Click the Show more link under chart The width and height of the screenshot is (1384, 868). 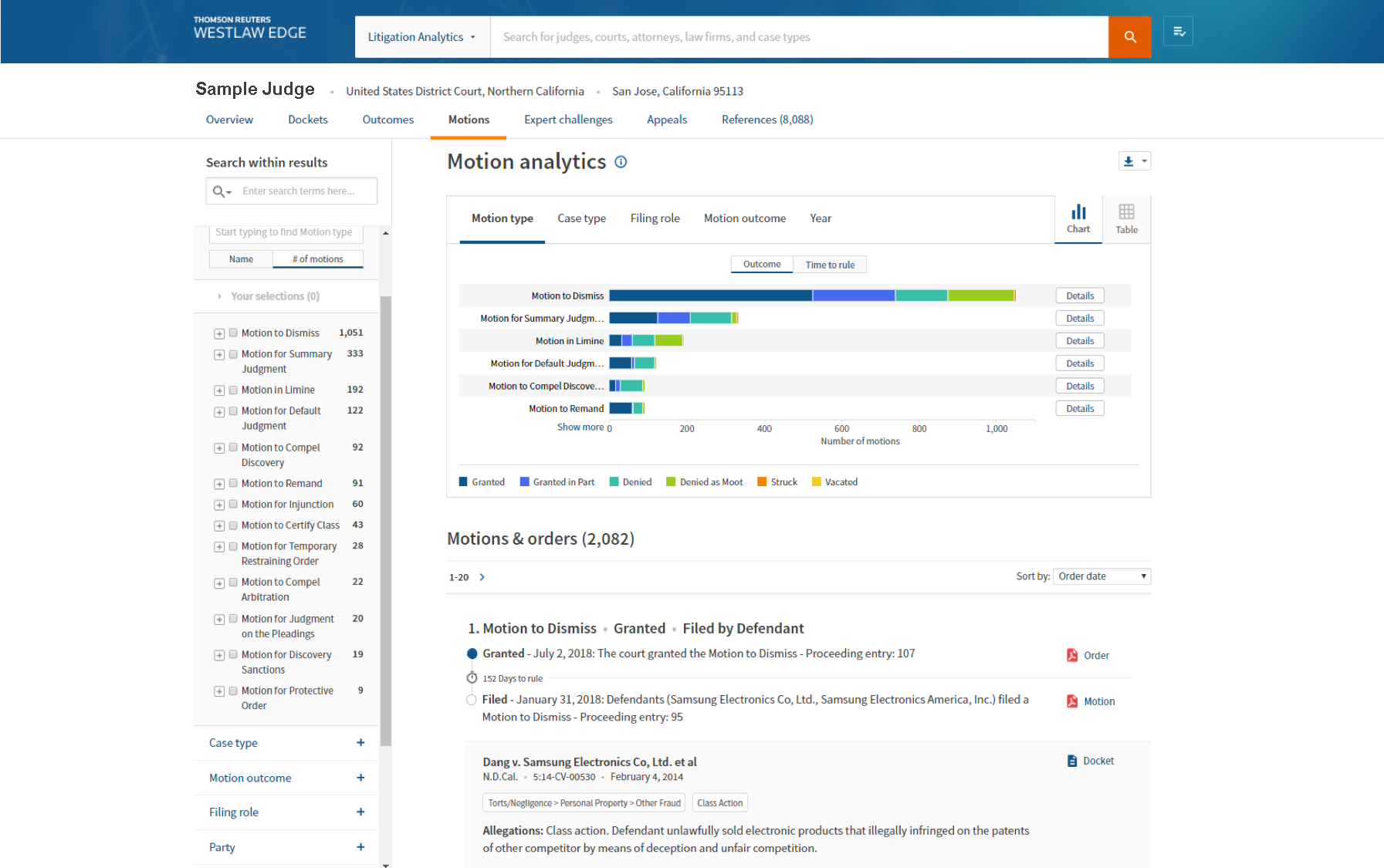(x=580, y=427)
